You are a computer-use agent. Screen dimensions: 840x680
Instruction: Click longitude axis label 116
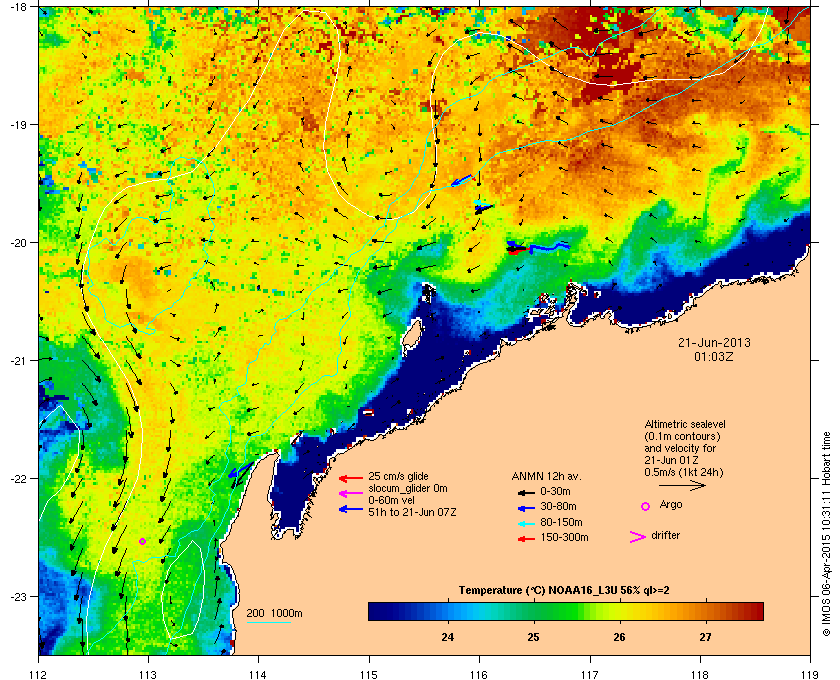[479, 675]
